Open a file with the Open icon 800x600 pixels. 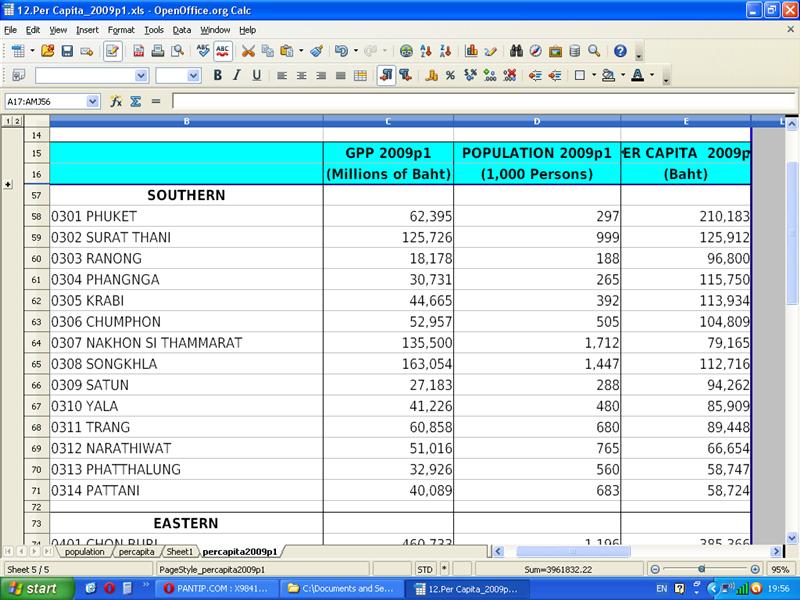click(x=47, y=51)
